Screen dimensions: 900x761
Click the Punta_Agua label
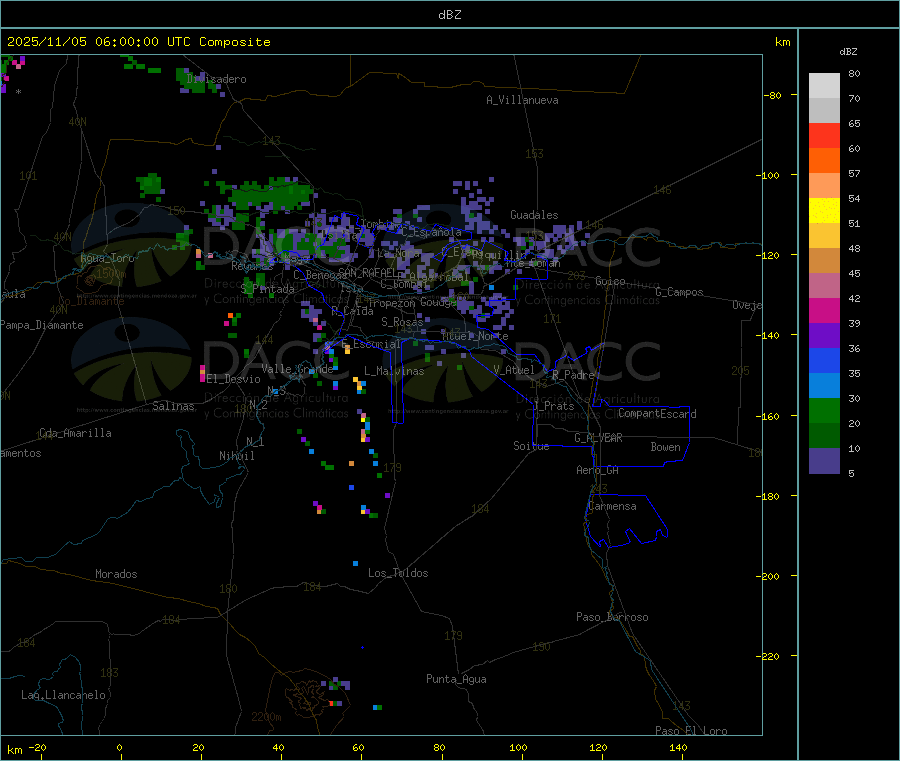tap(456, 679)
